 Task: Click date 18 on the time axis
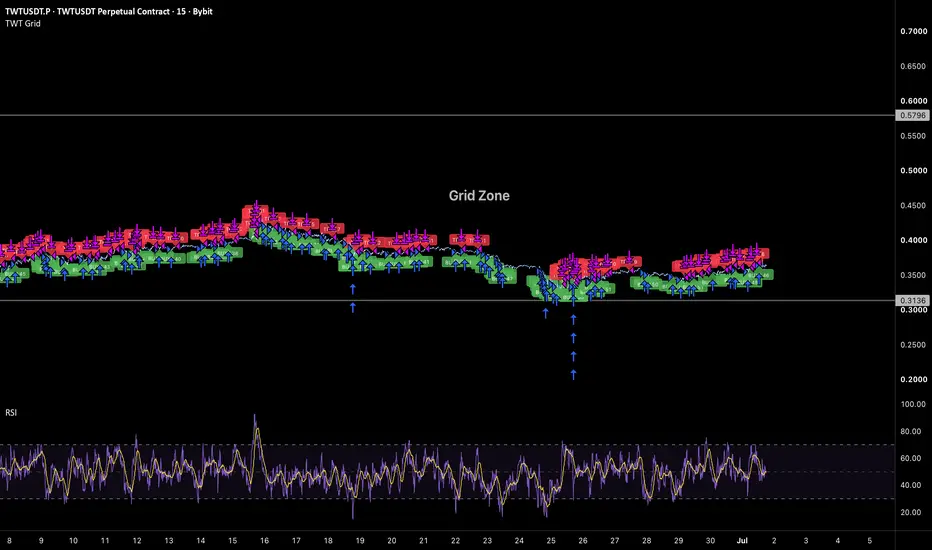[x=328, y=540]
